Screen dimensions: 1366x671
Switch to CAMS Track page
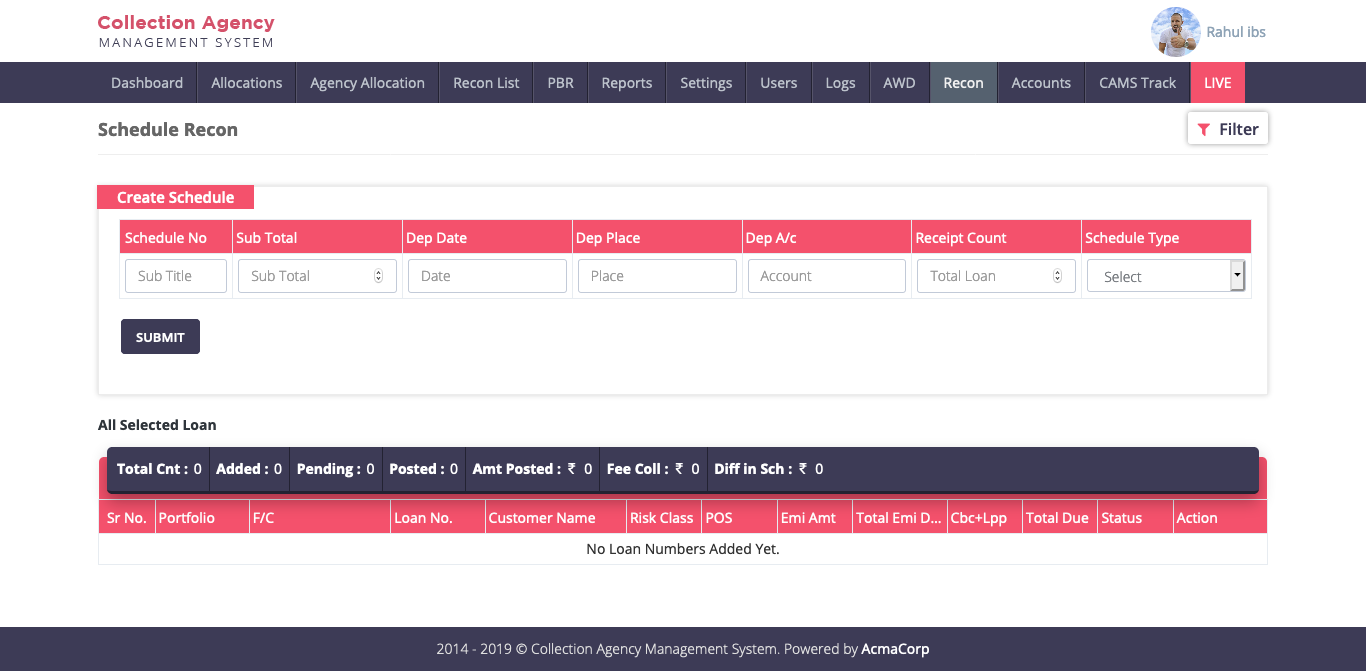(x=1137, y=83)
